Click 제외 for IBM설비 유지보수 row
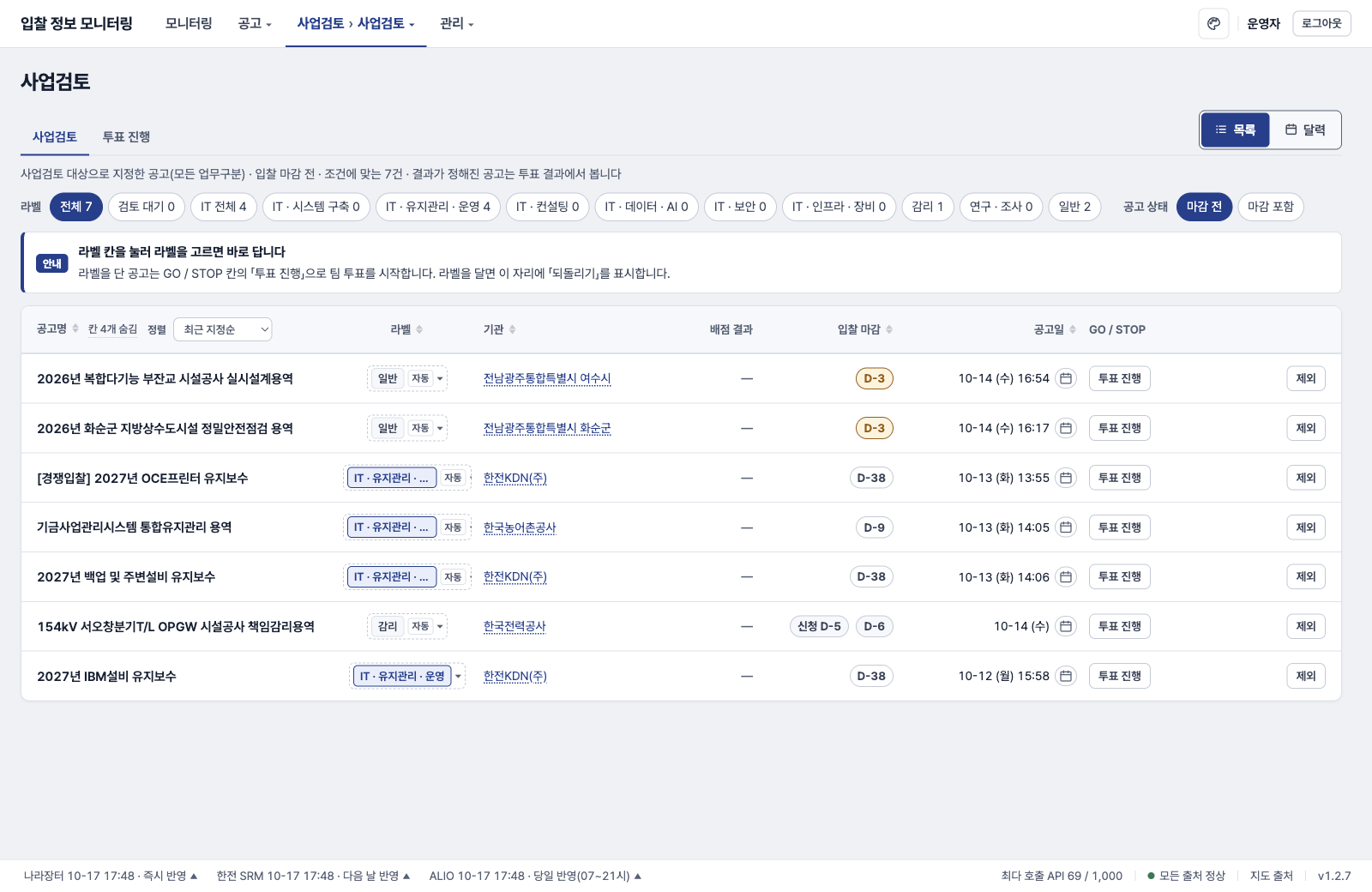 [x=1305, y=676]
